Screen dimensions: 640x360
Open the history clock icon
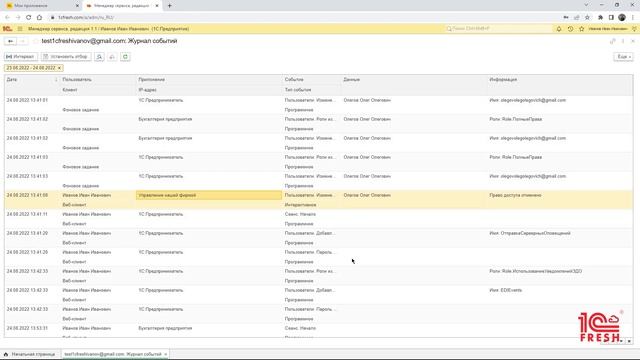[570, 29]
